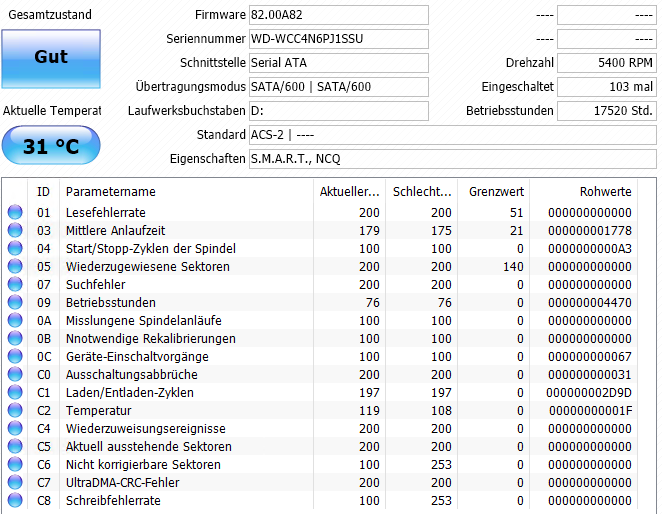Click raw value 000000000067
This screenshot has height=514, width=662.
pos(590,356)
